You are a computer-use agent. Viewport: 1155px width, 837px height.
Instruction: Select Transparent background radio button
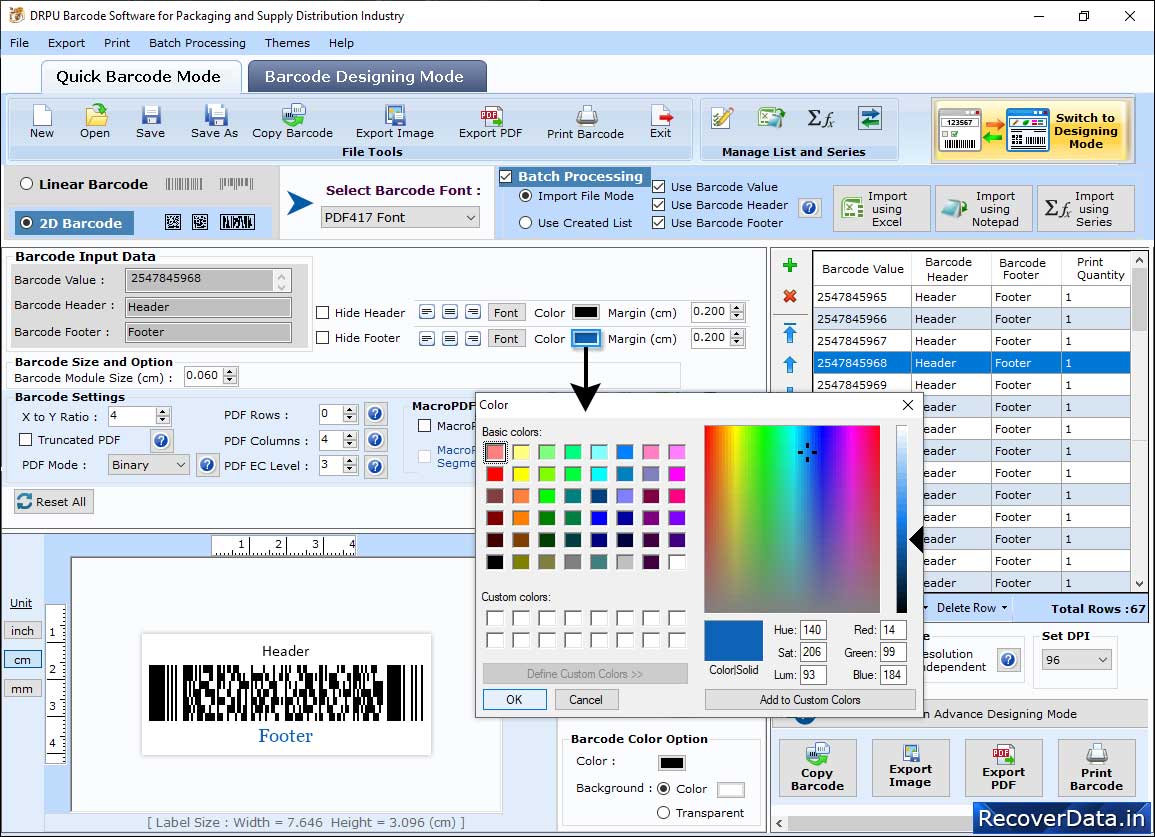[x=664, y=813]
